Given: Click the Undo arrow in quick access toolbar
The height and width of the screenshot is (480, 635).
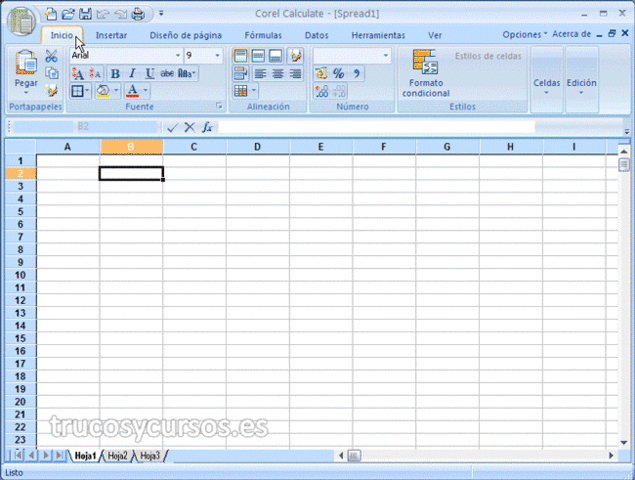Looking at the screenshot, I should 103,14.
